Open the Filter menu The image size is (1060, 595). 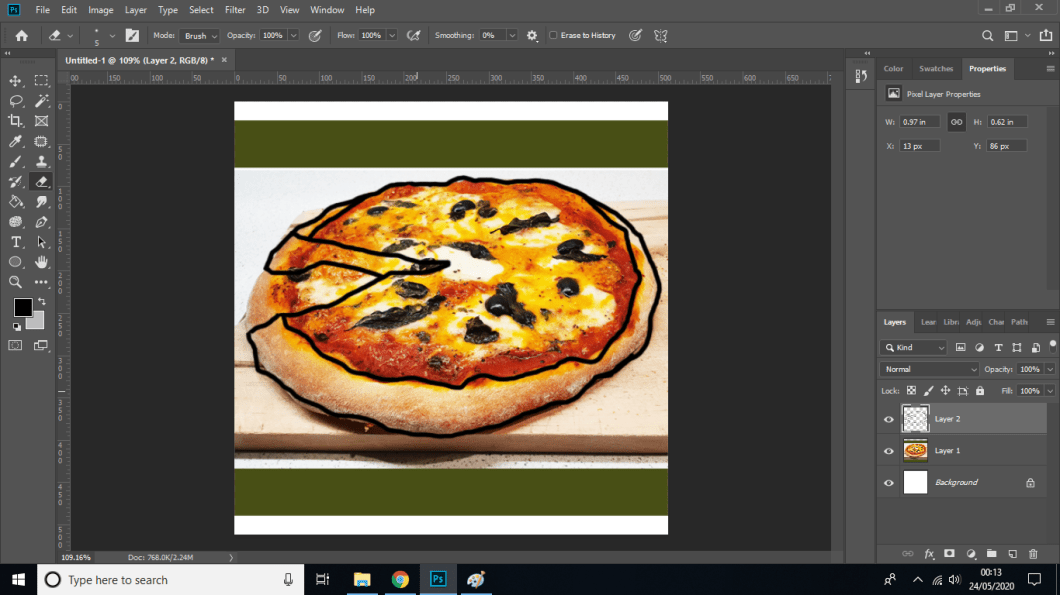click(234, 9)
